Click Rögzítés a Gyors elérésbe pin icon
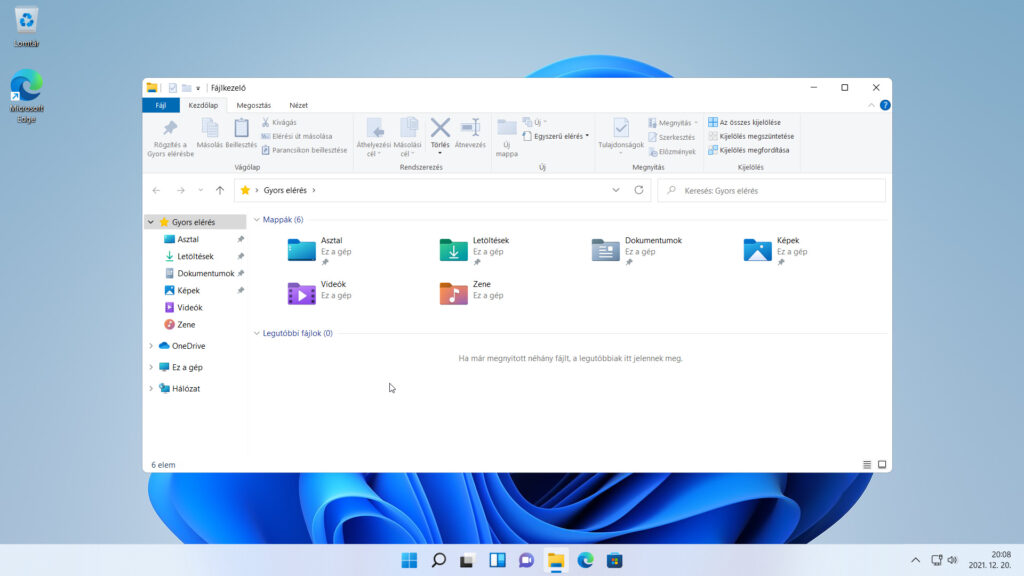 point(170,128)
